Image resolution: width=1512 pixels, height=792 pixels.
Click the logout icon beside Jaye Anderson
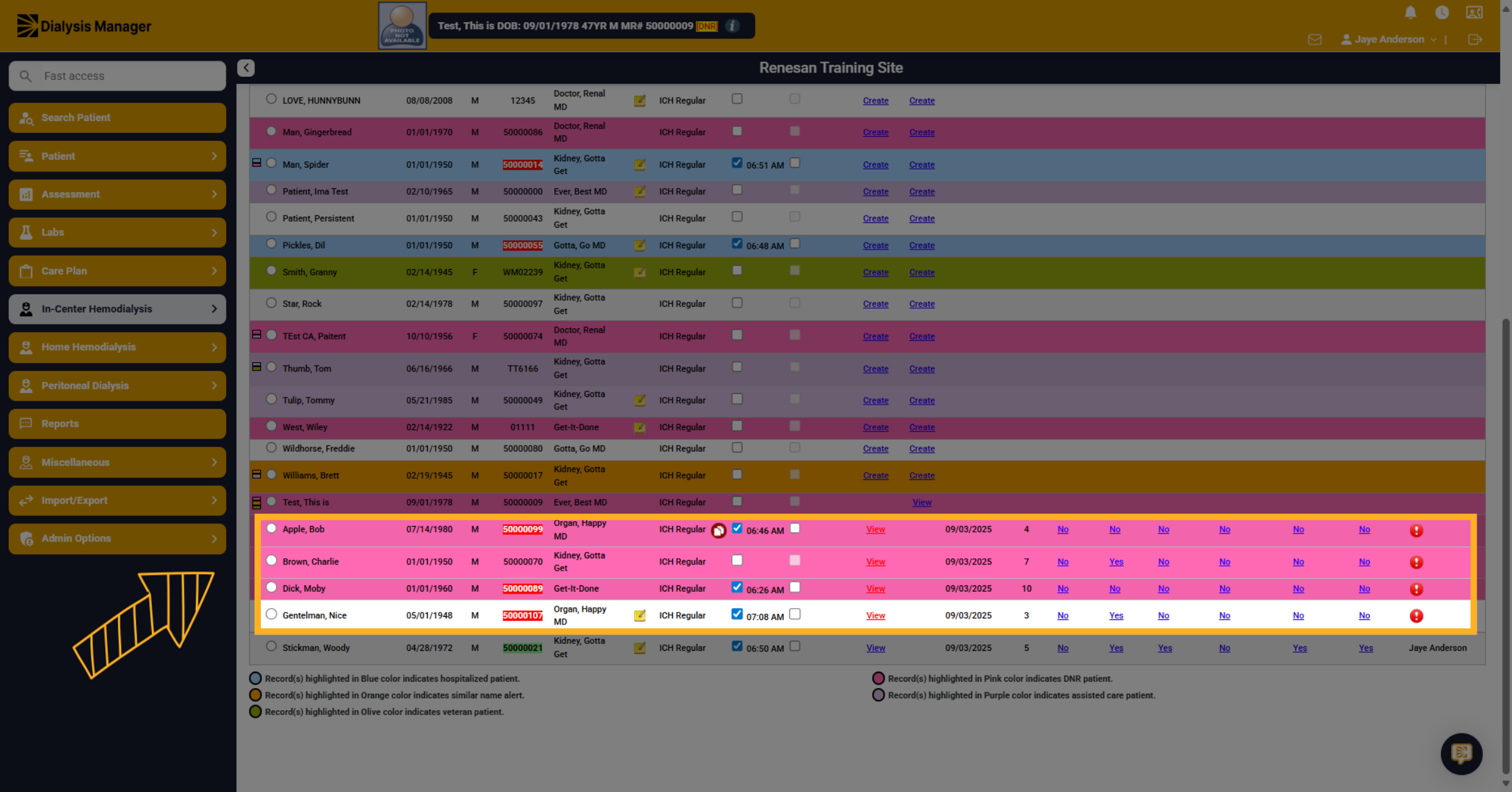1475,40
